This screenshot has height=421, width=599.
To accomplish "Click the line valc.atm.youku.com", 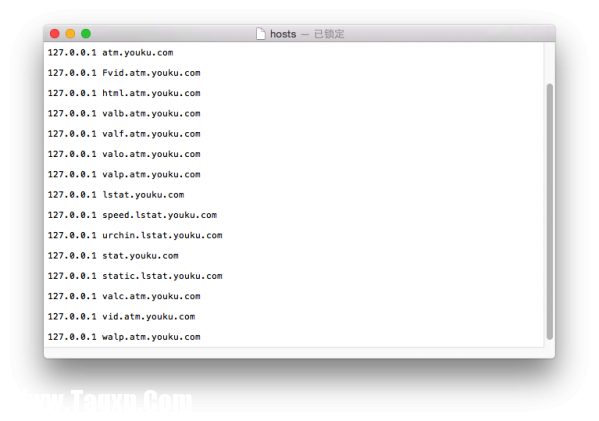I will [124, 296].
